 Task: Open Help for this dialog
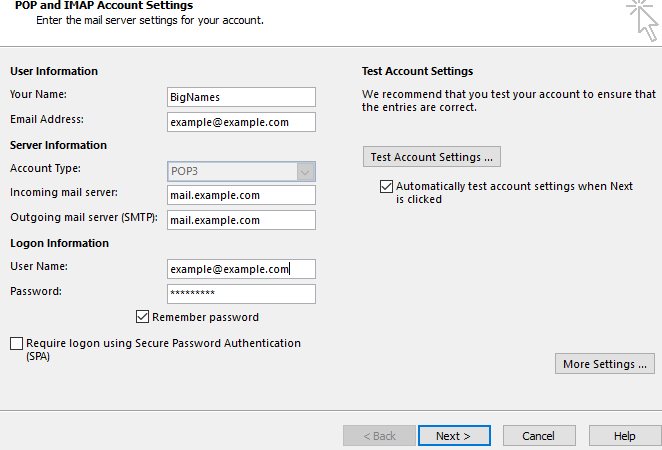(x=624, y=436)
